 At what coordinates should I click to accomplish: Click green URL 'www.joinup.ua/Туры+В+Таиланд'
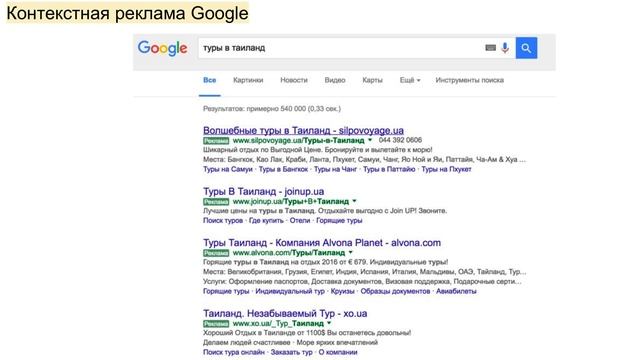291,202
